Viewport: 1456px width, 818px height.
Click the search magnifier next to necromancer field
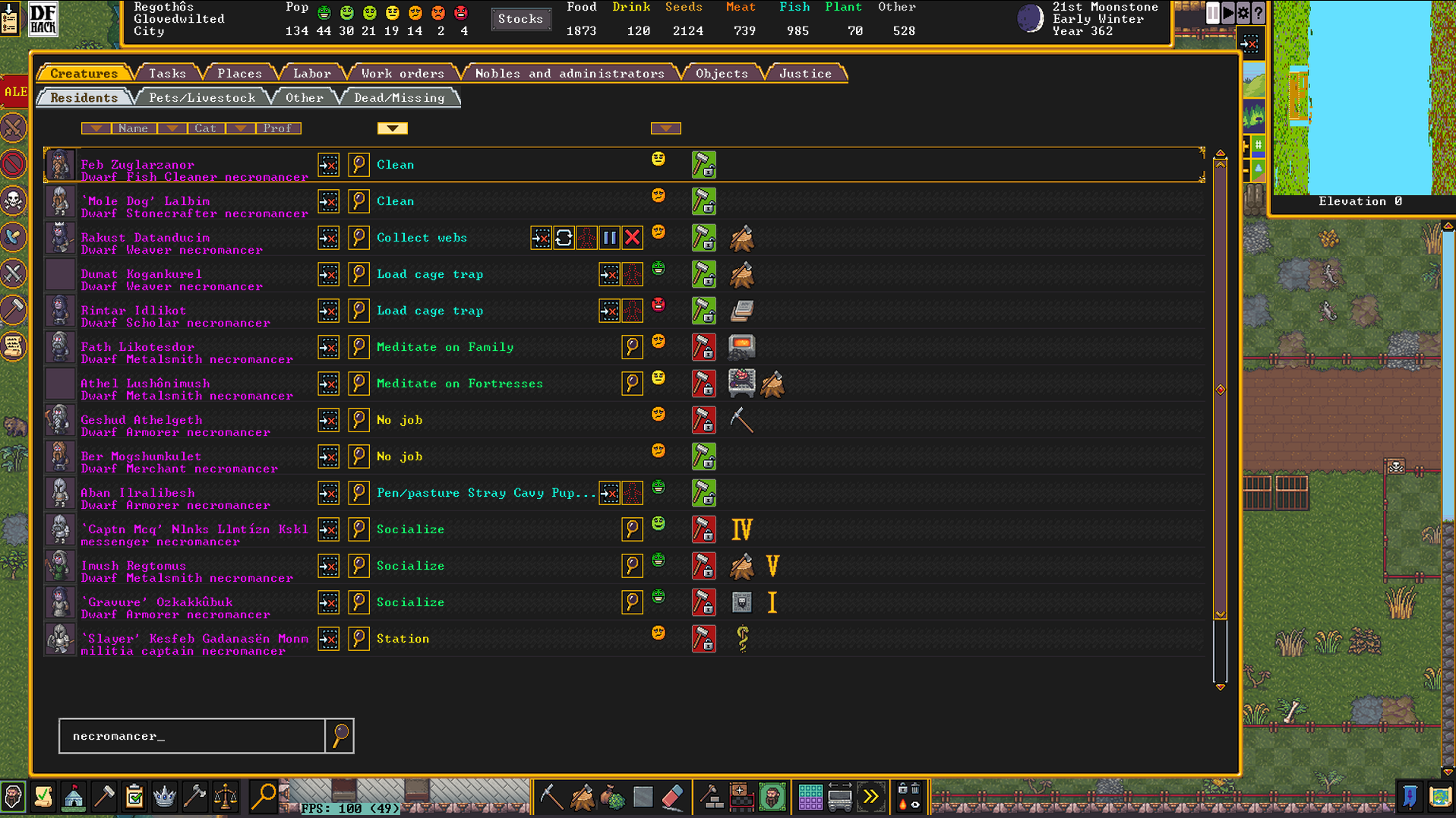point(340,735)
